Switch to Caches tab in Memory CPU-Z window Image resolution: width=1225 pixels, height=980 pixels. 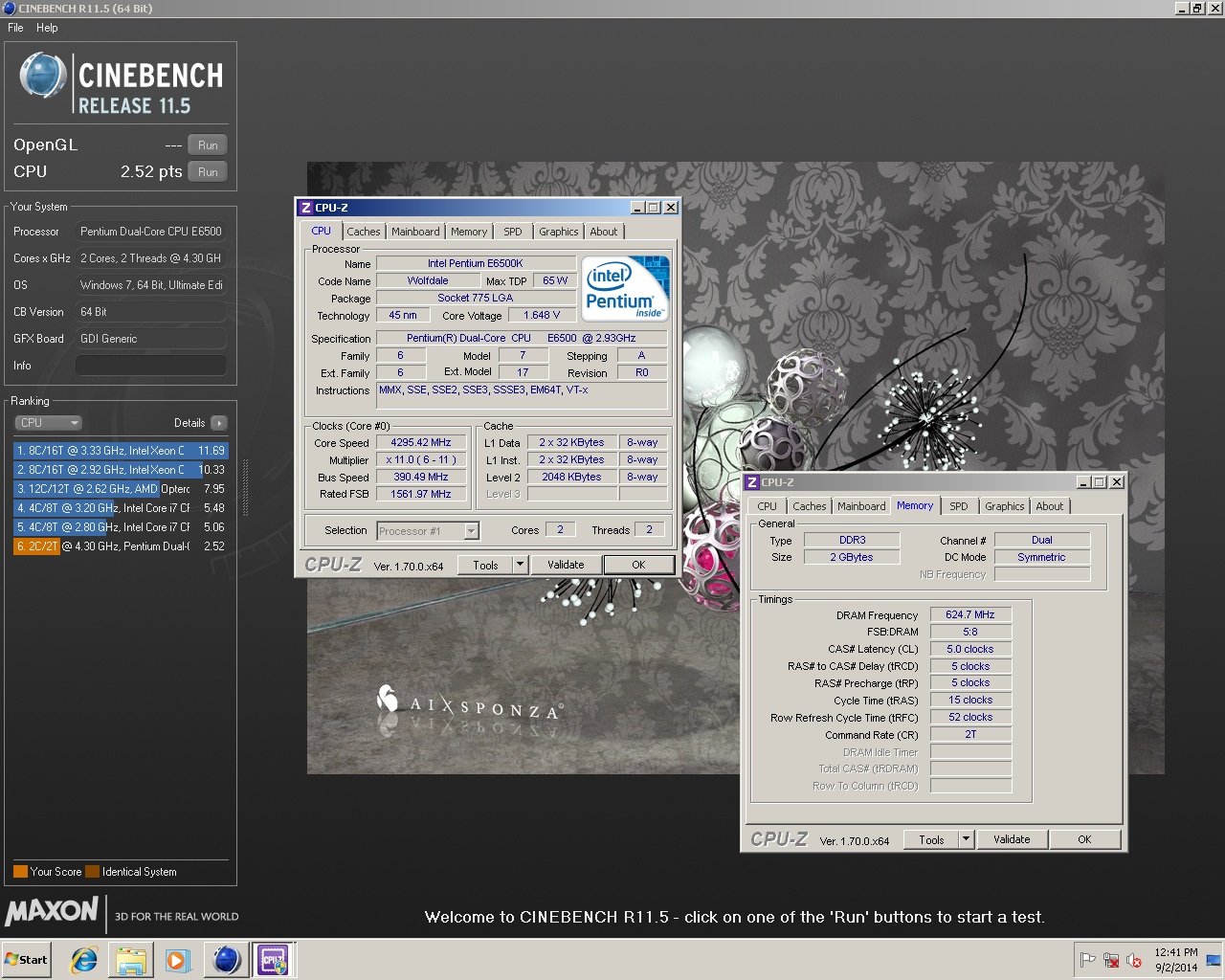(x=810, y=506)
